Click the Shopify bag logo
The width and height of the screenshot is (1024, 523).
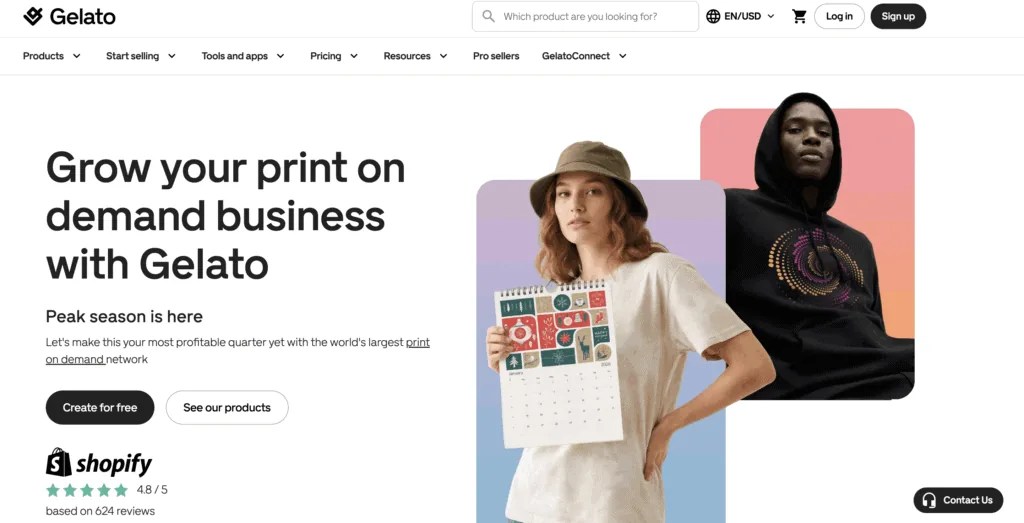tap(59, 463)
